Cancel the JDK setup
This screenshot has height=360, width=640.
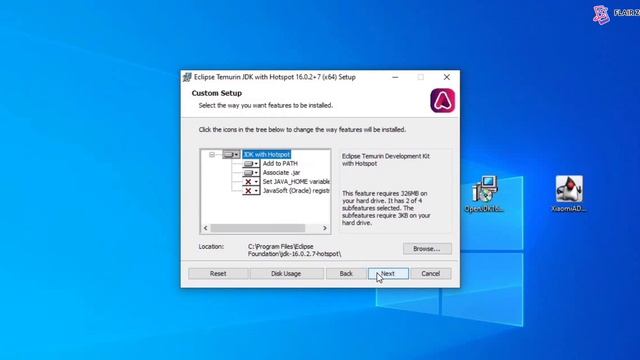coord(431,273)
